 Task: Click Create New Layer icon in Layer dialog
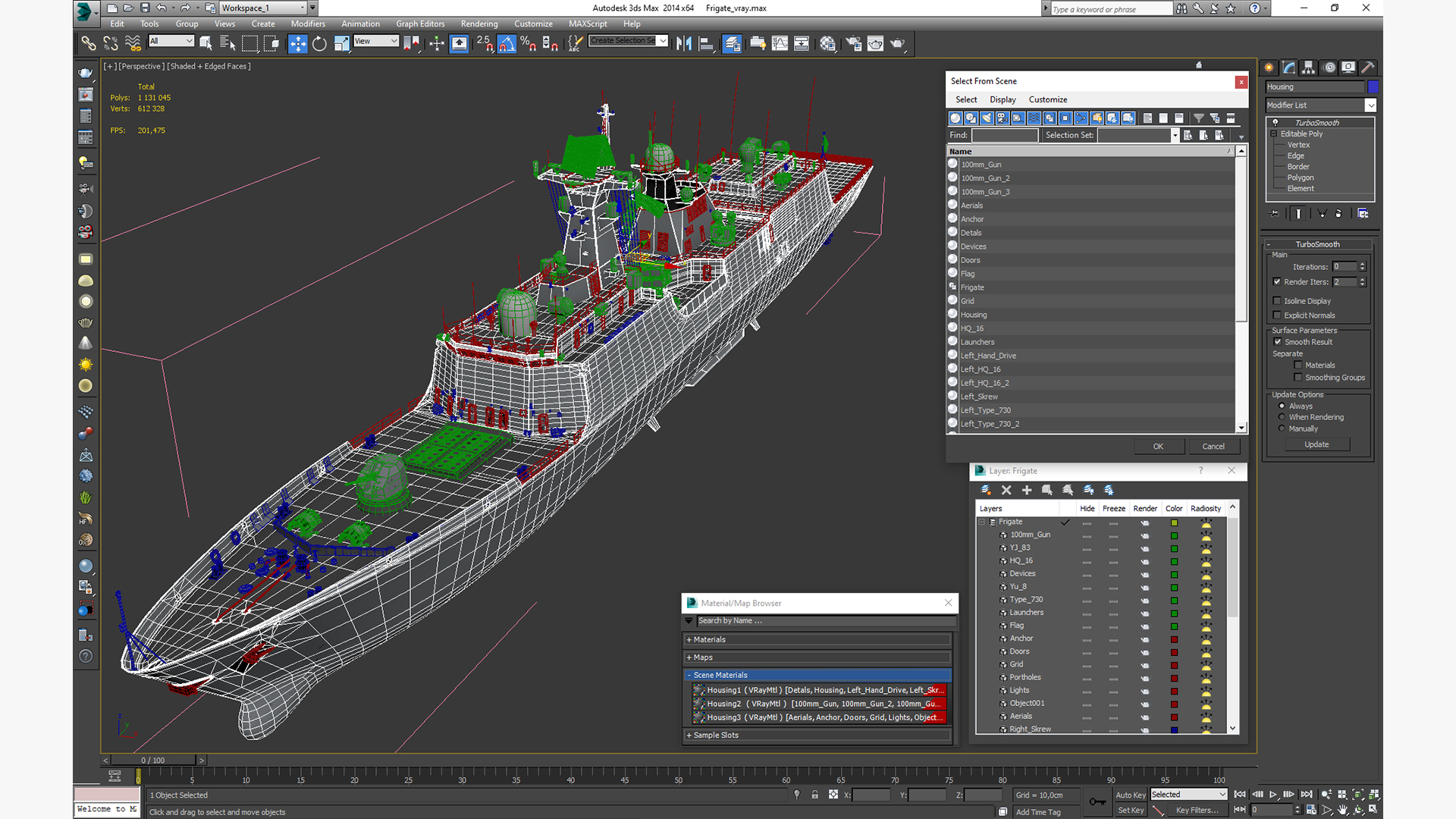tap(986, 491)
